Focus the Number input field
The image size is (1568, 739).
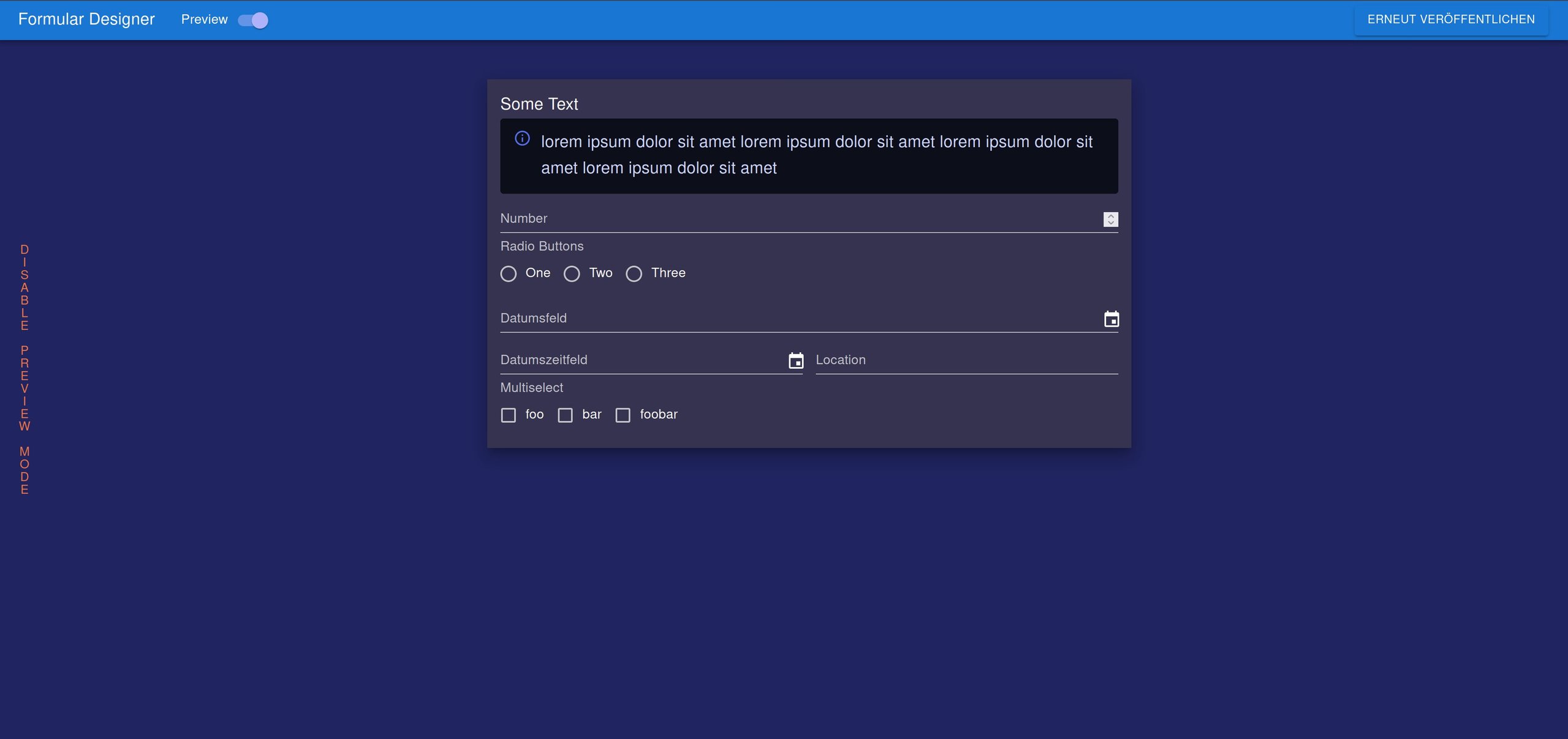click(797, 219)
